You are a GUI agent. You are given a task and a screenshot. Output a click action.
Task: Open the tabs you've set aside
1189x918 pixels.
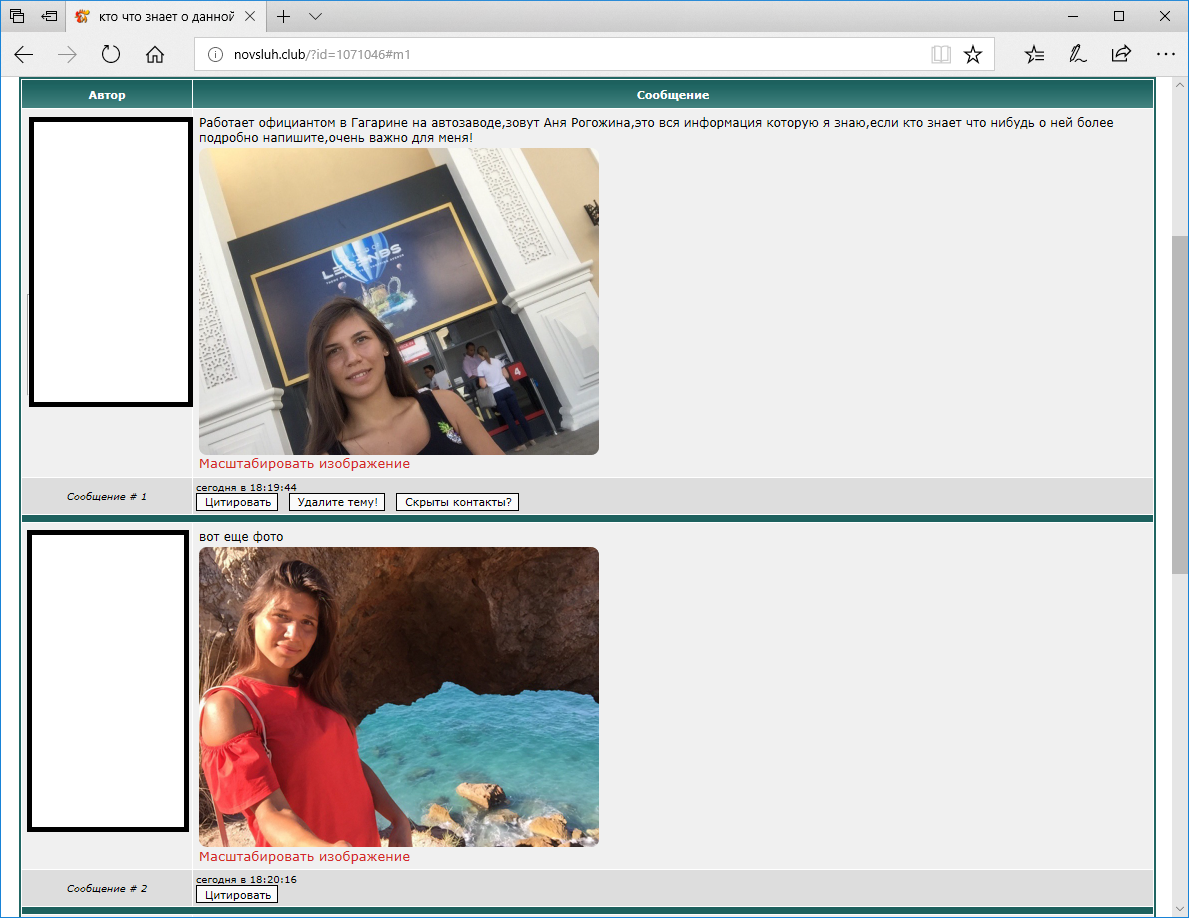tap(17, 16)
